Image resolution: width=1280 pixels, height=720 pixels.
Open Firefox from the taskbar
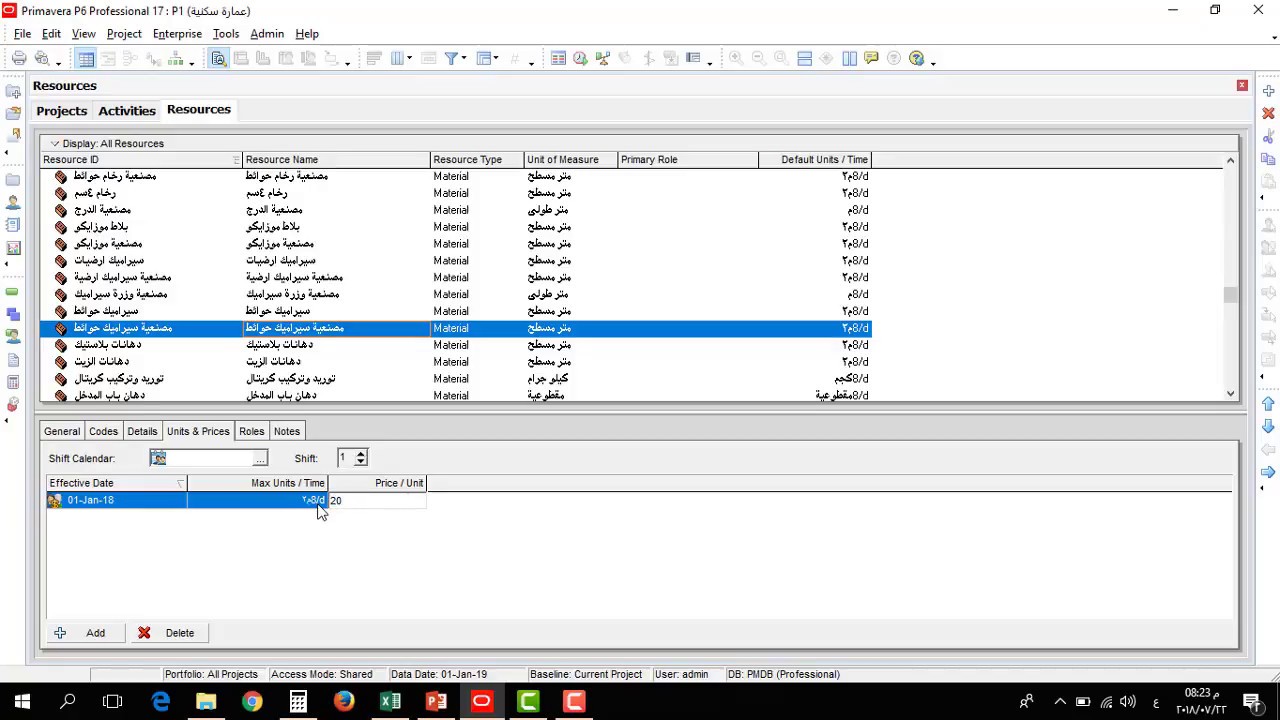point(344,702)
